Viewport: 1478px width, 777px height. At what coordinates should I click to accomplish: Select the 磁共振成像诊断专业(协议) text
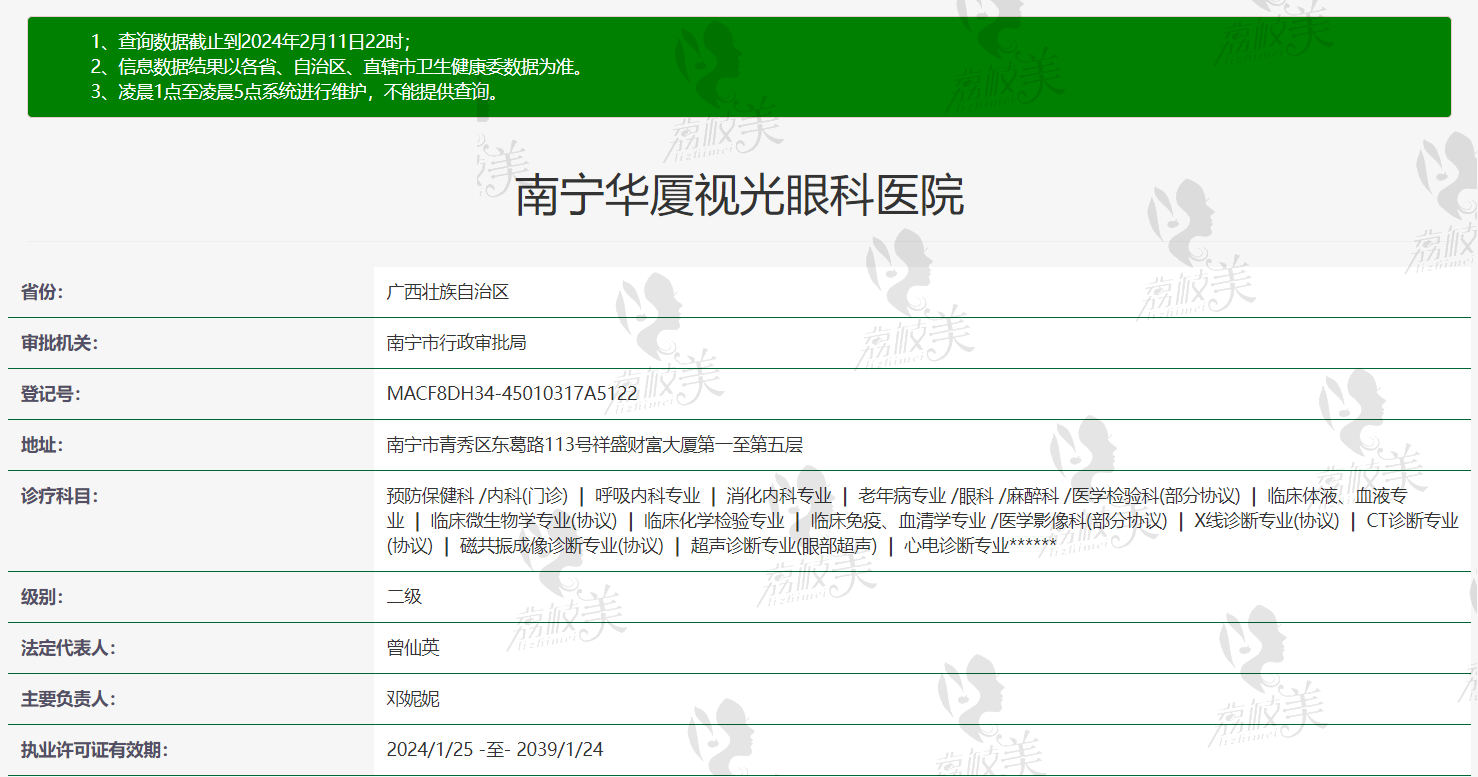coord(562,546)
